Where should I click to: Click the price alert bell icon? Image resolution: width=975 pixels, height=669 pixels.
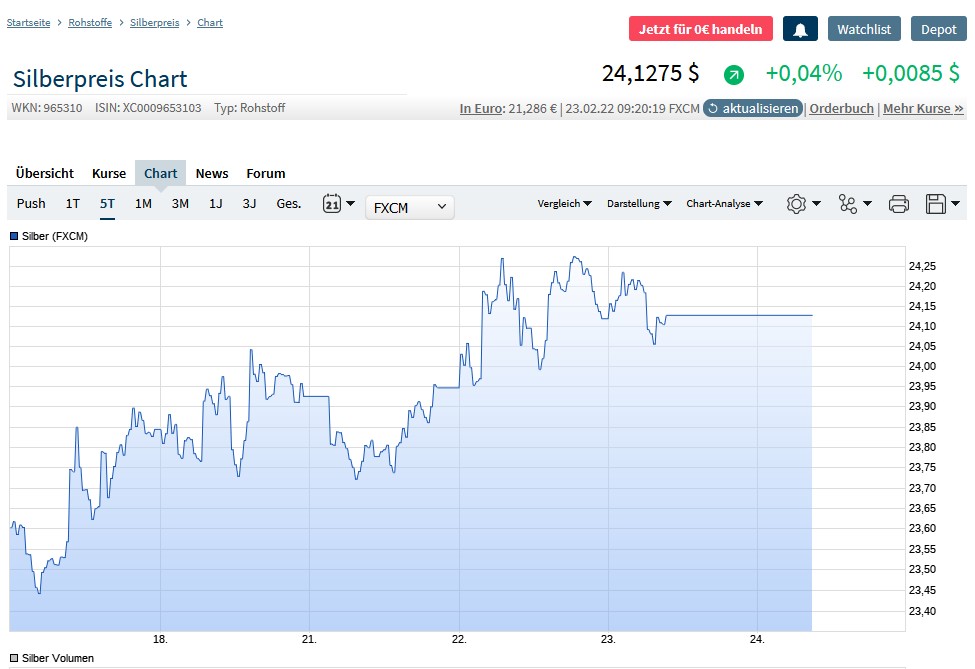pyautogui.click(x=800, y=29)
